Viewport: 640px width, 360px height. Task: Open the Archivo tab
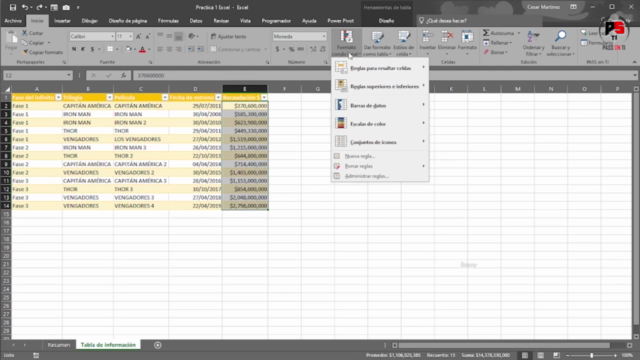[x=13, y=21]
